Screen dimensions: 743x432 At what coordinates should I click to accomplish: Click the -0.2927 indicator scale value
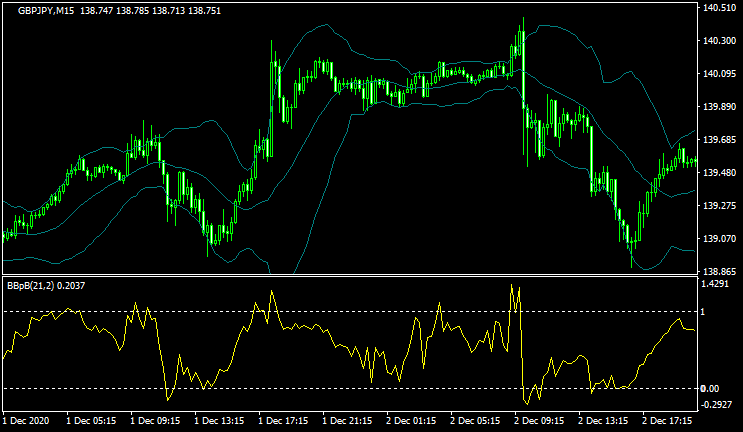[714, 405]
